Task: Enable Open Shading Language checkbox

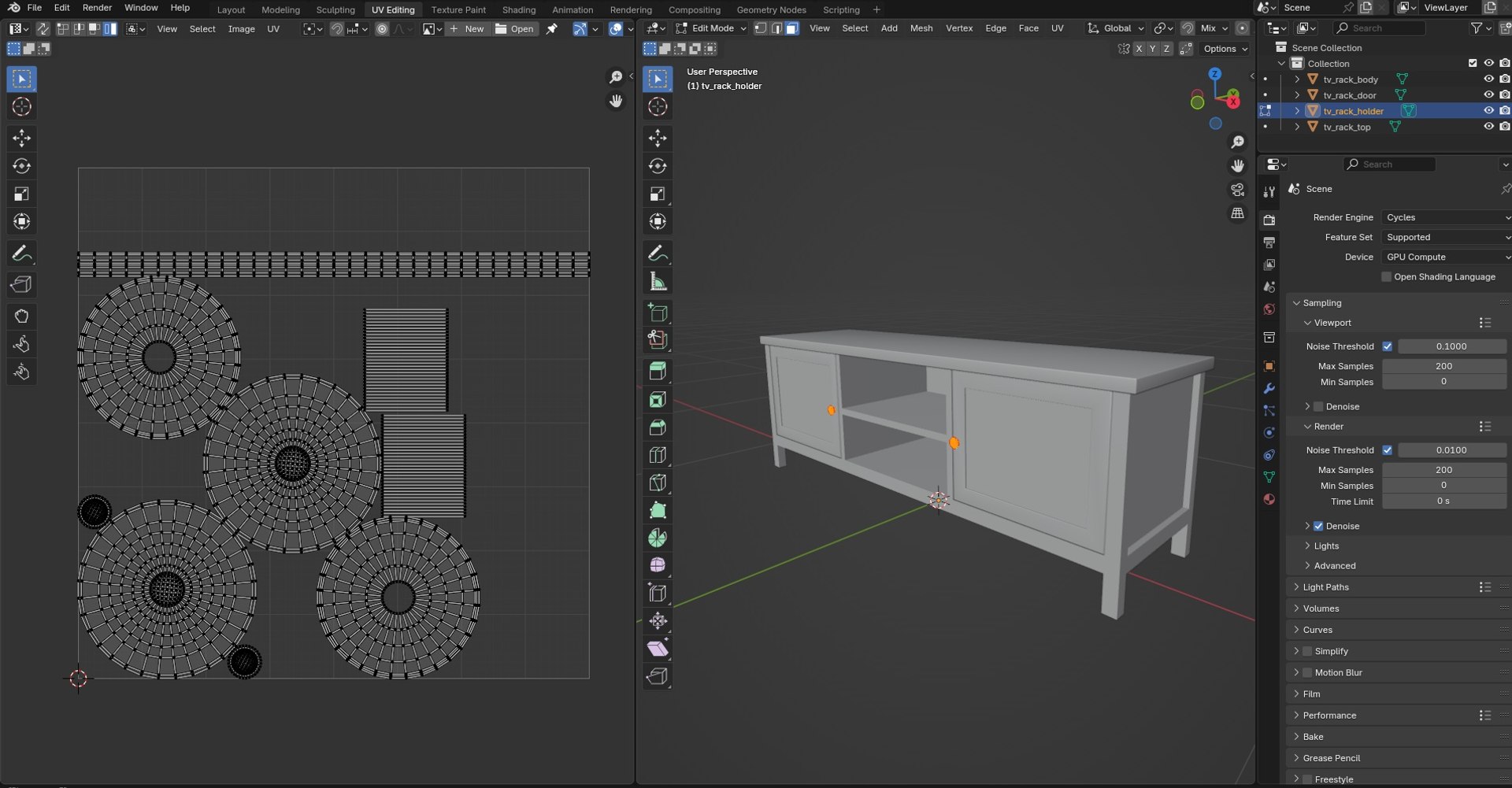Action: pos(1387,277)
